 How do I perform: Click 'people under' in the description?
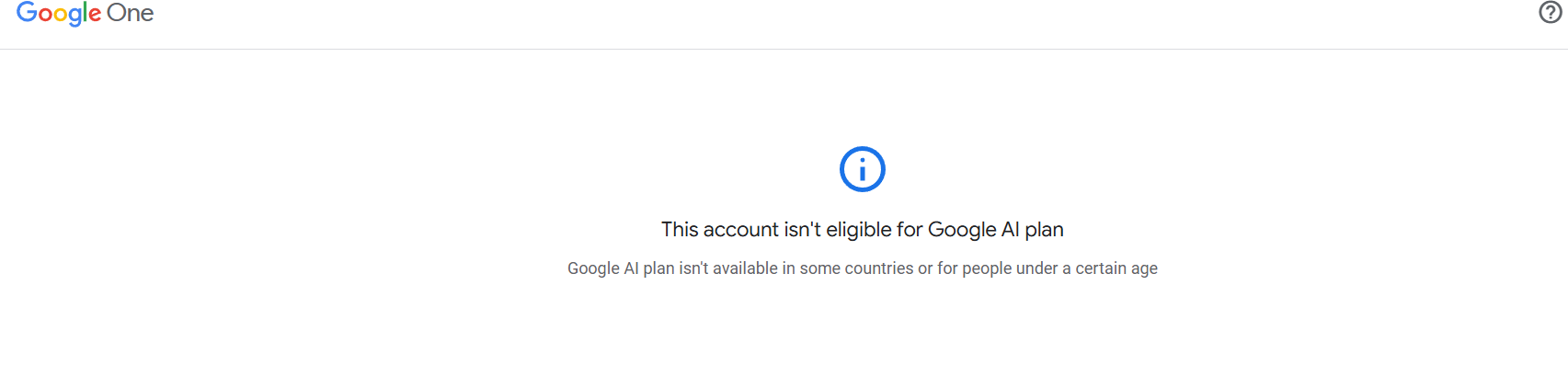coord(1010,268)
